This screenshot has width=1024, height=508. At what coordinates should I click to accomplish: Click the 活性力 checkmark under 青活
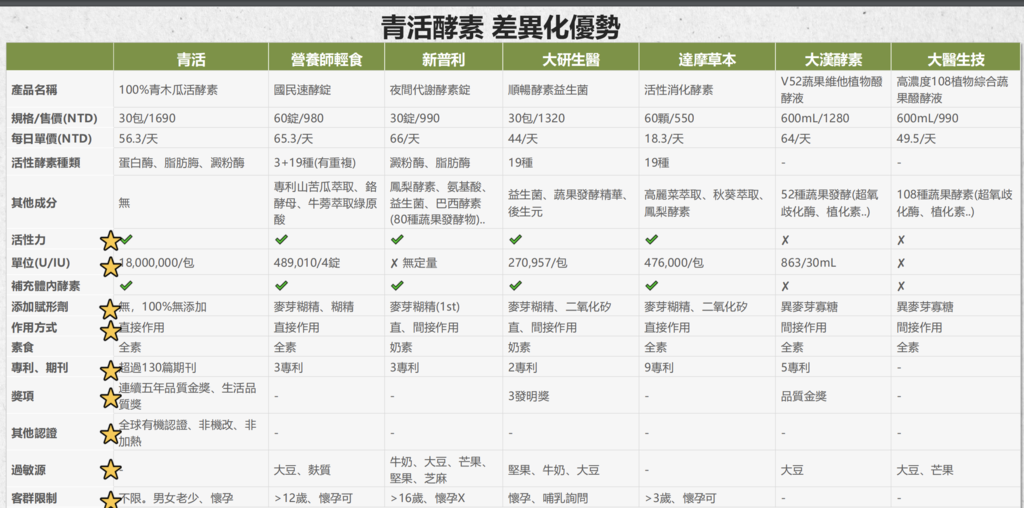126,240
